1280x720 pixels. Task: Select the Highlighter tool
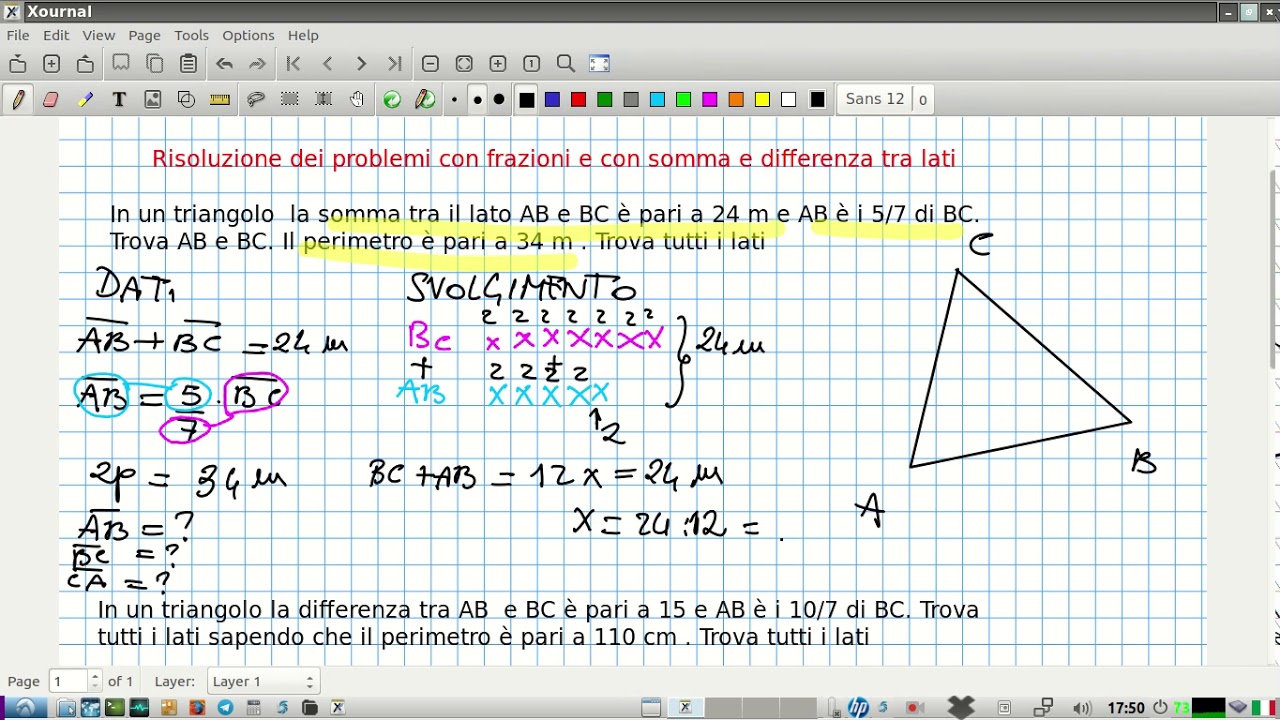pyautogui.click(x=85, y=99)
